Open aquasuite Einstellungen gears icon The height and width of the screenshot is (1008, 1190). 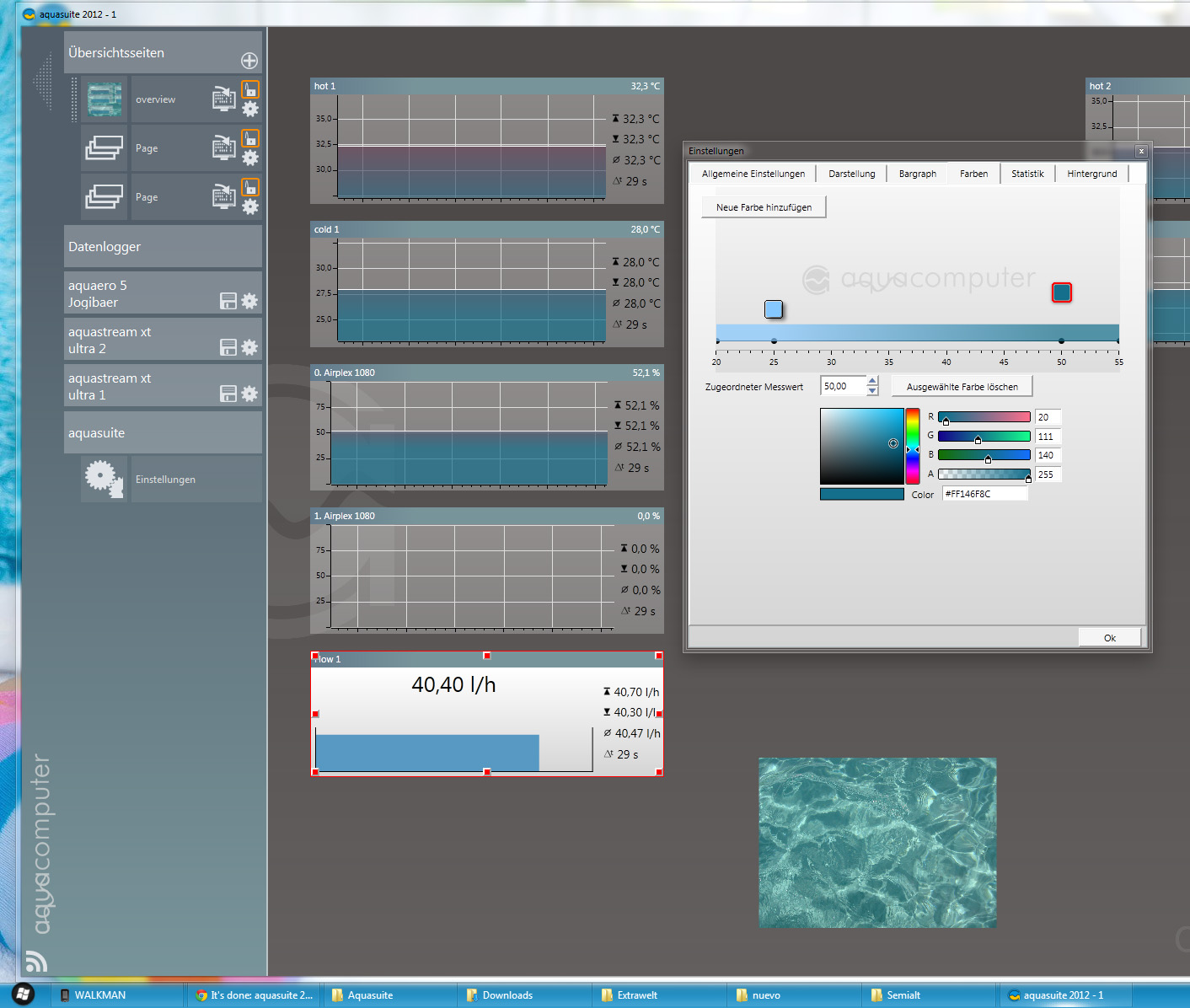click(x=104, y=479)
